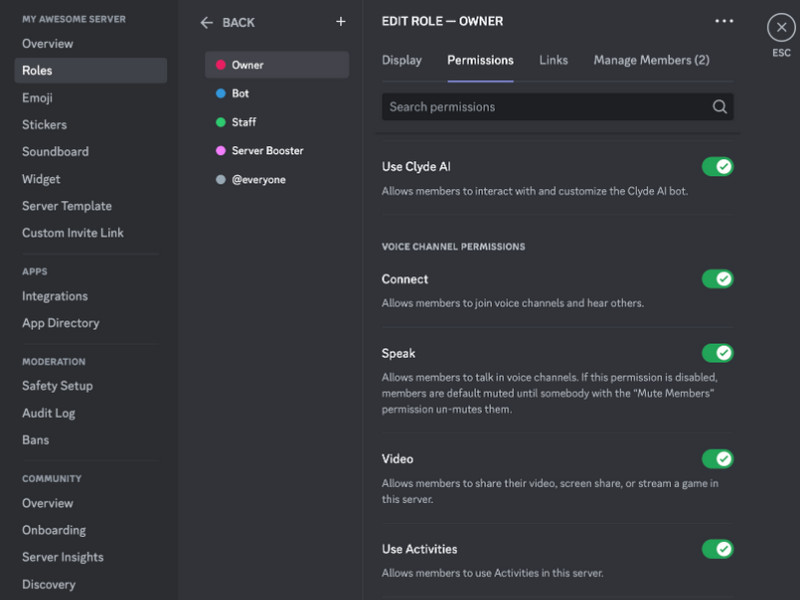
Task: Click the Bot role blue color dot
Action: [221, 93]
